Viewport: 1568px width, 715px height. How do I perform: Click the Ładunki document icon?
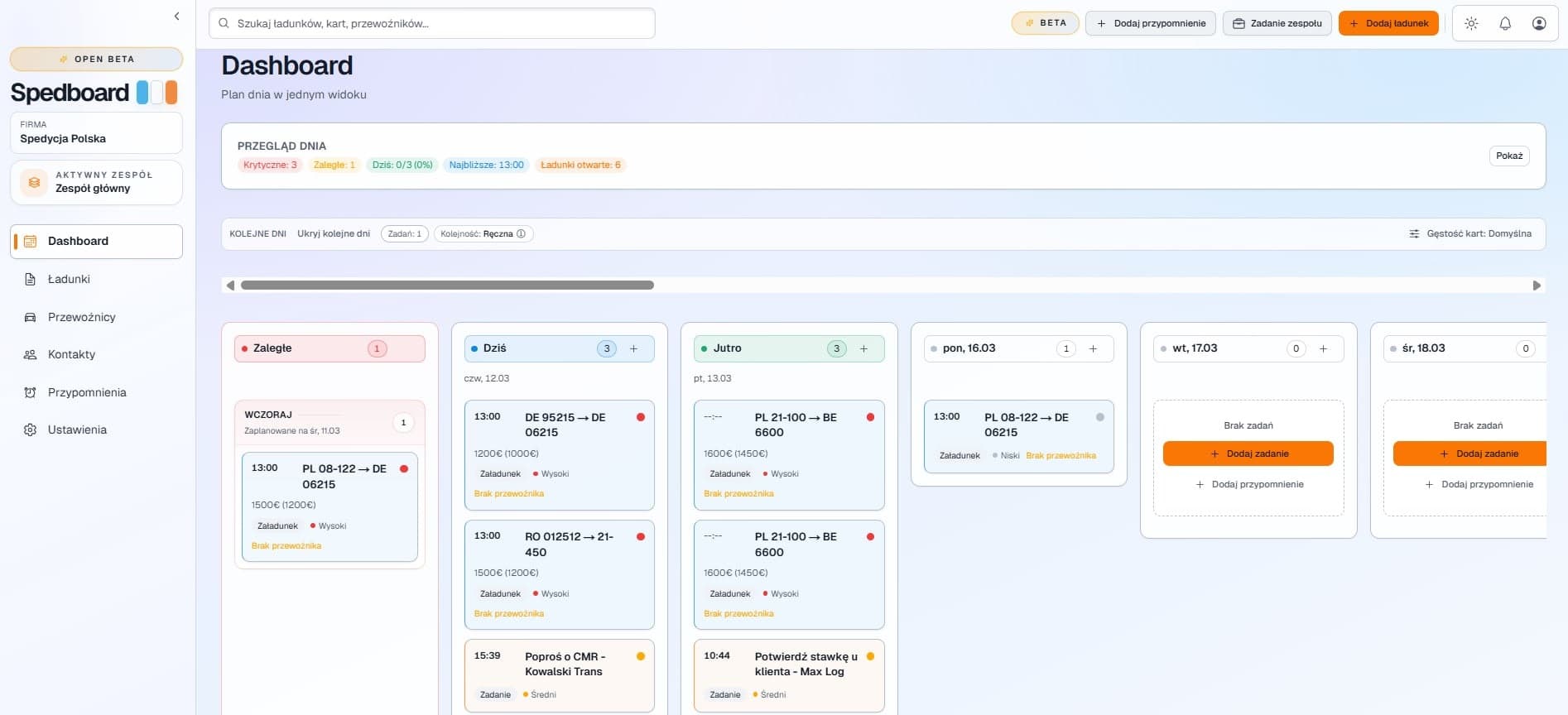[x=31, y=279]
